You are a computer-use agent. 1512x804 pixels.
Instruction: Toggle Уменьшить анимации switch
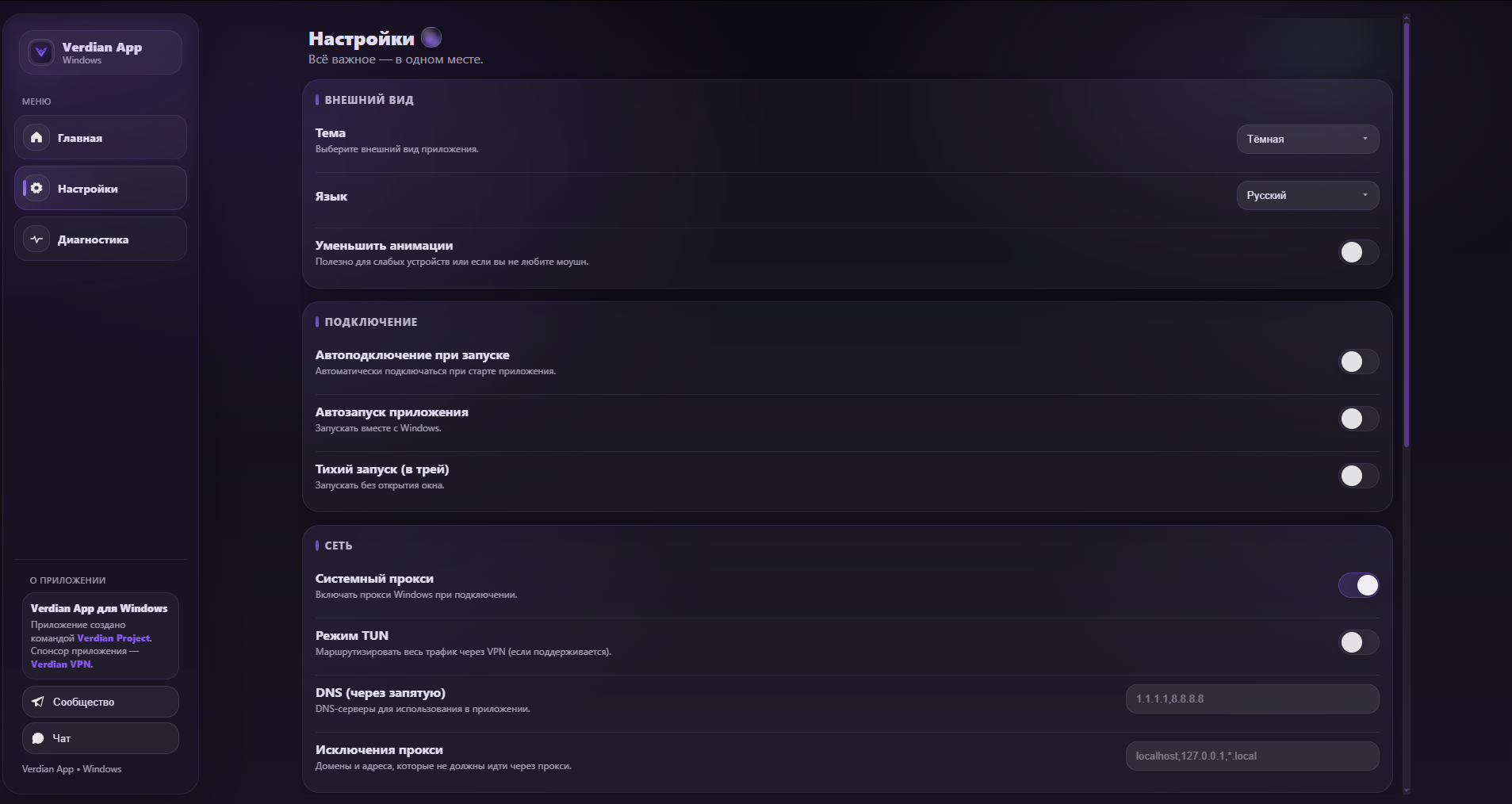click(x=1358, y=252)
